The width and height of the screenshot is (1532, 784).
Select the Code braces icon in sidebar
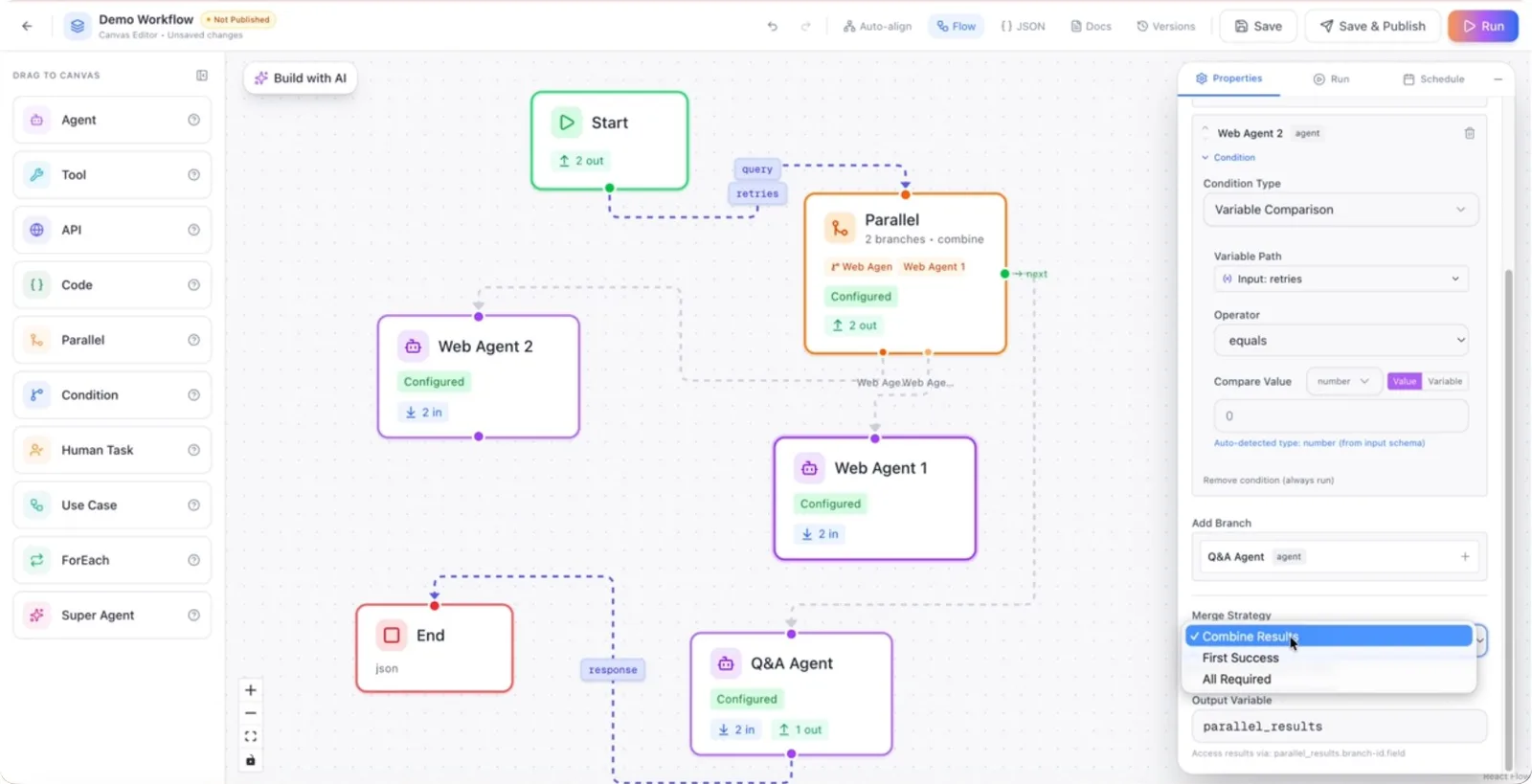coord(36,284)
